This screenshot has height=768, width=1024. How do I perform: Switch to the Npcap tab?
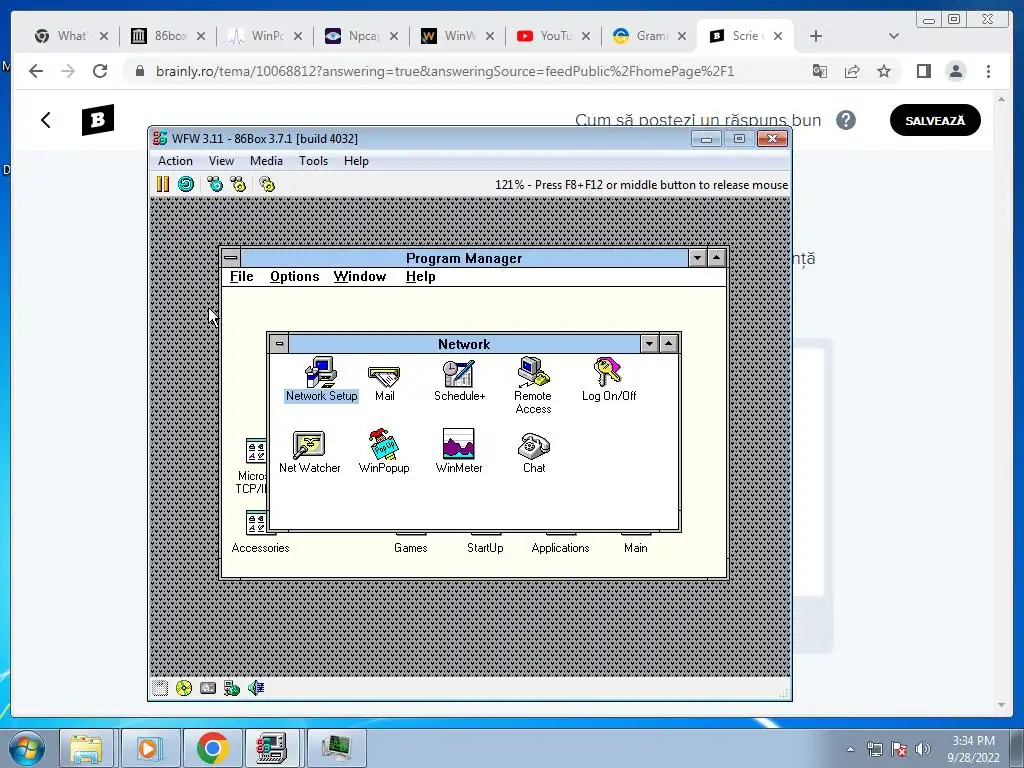coord(362,36)
